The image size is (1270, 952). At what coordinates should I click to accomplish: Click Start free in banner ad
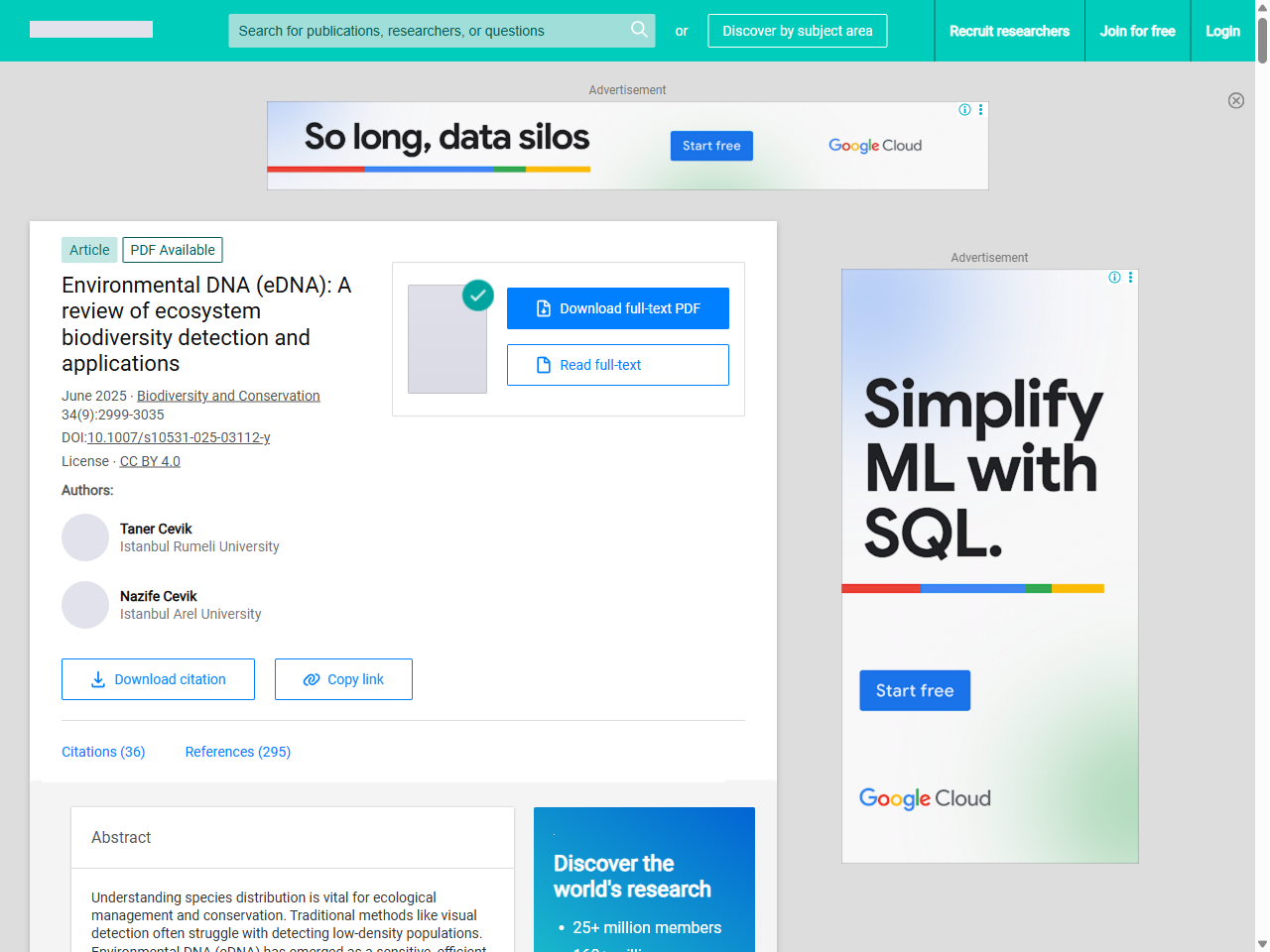pos(711,146)
